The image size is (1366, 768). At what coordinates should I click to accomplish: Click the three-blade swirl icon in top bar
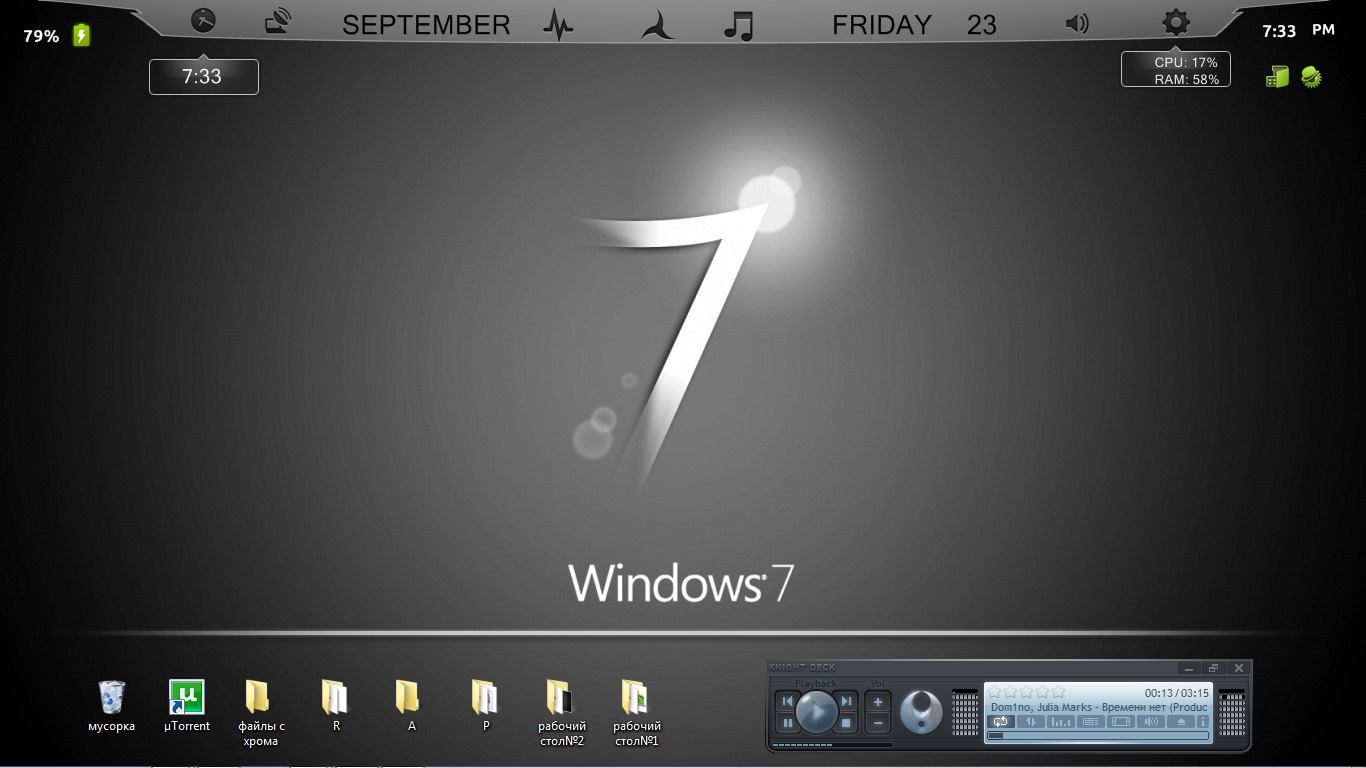[x=658, y=24]
